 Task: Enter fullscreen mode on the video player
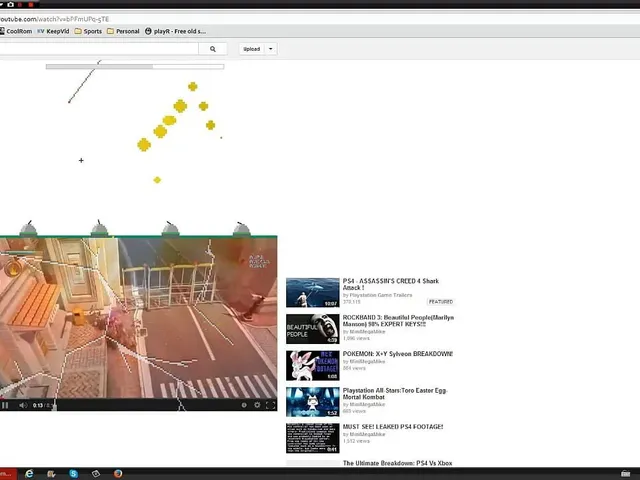coord(270,405)
